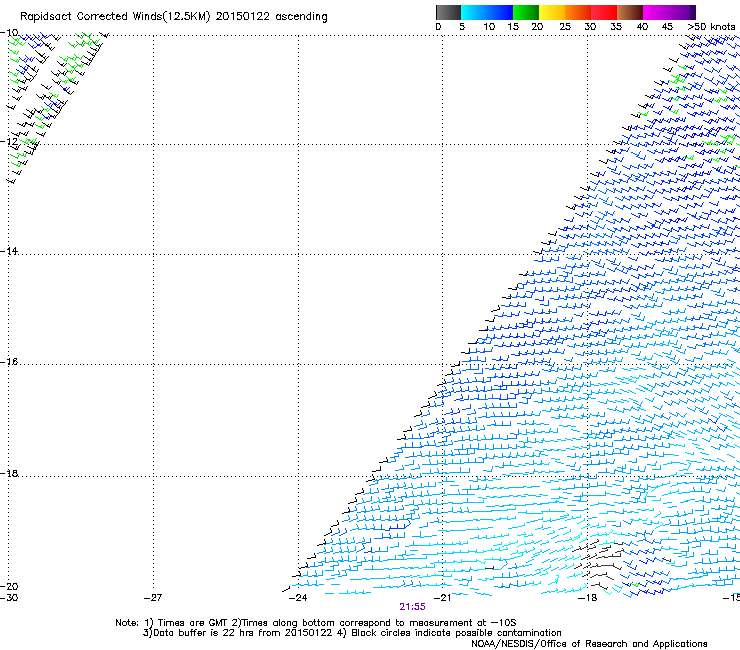
Task: Click the '45' legend scale label
Action: [x=667, y=27]
